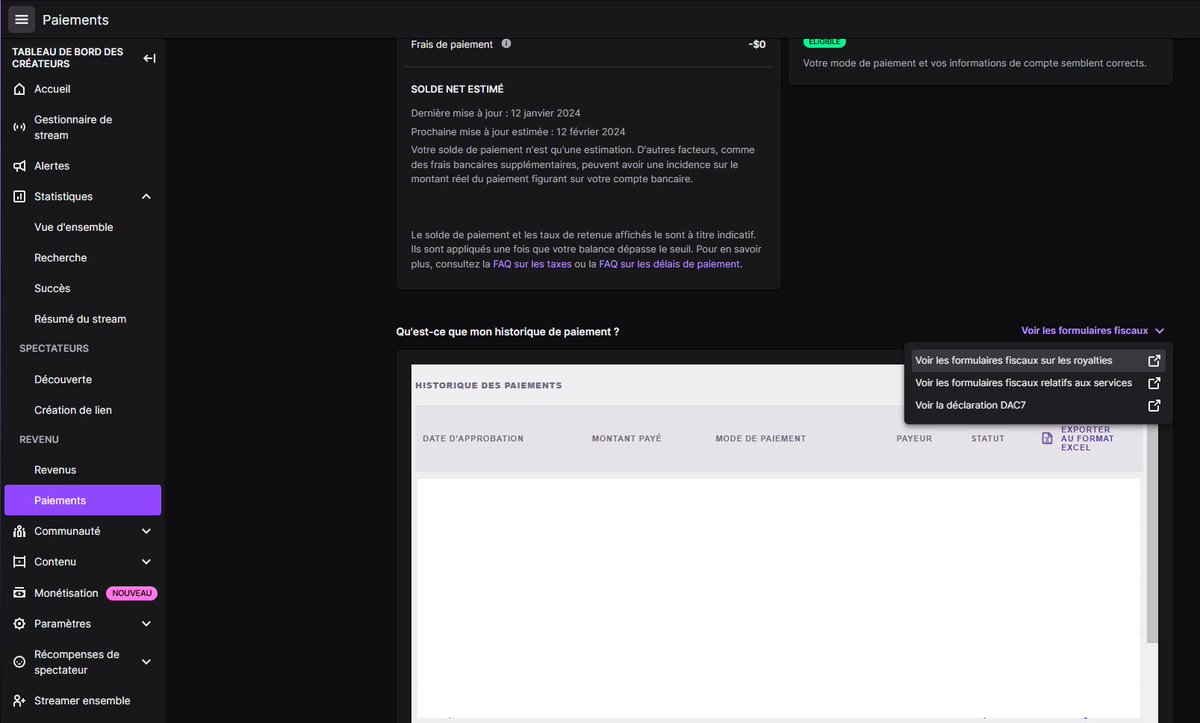Click the Payeur column header
1200x723 pixels.
click(914, 439)
